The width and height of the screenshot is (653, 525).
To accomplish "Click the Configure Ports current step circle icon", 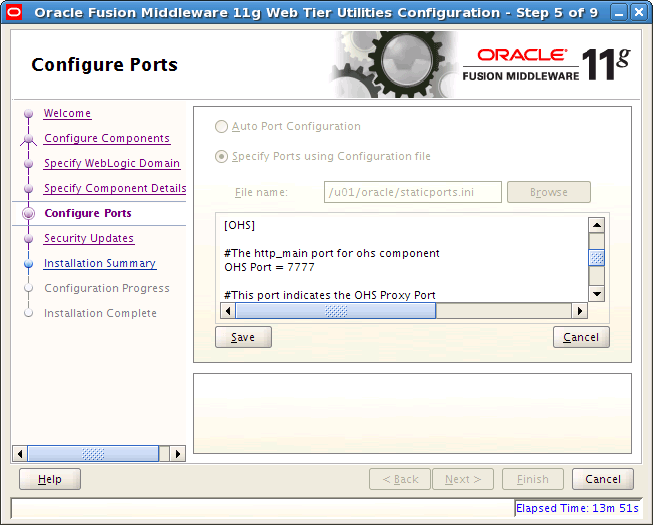I will [x=28, y=213].
